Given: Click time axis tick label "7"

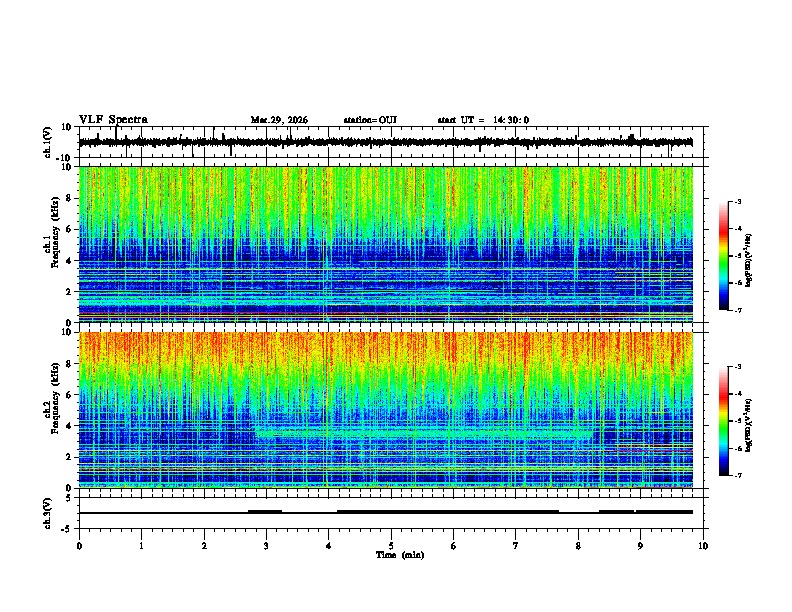Looking at the screenshot, I should click(x=516, y=546).
